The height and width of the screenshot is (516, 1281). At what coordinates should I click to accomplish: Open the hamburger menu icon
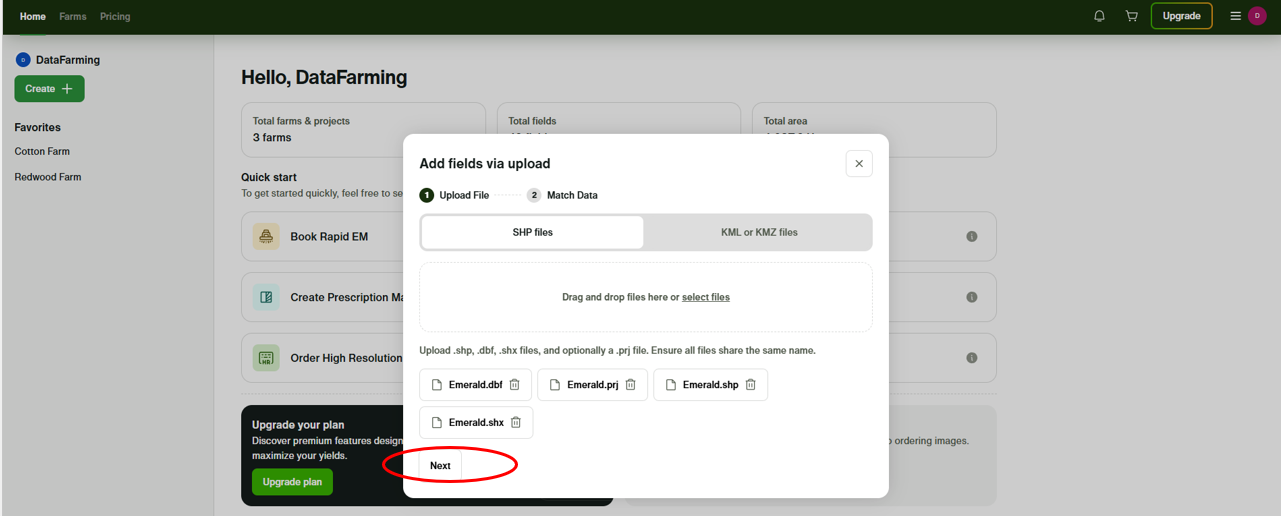[1235, 16]
